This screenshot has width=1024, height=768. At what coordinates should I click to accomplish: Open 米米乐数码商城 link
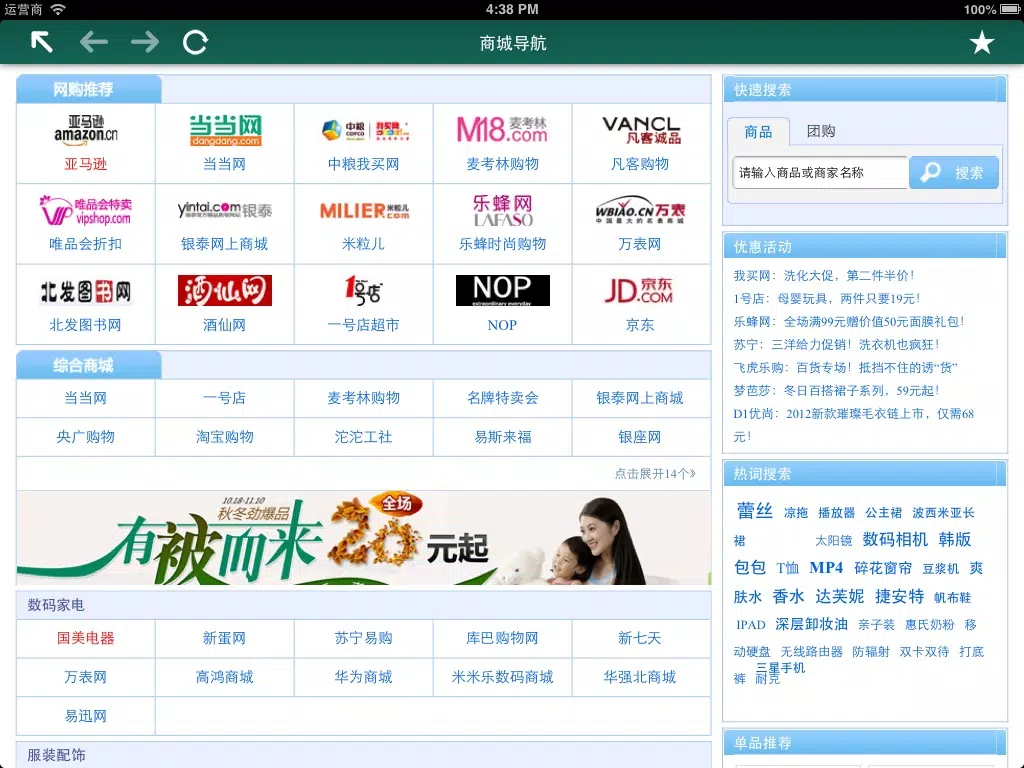click(502, 677)
